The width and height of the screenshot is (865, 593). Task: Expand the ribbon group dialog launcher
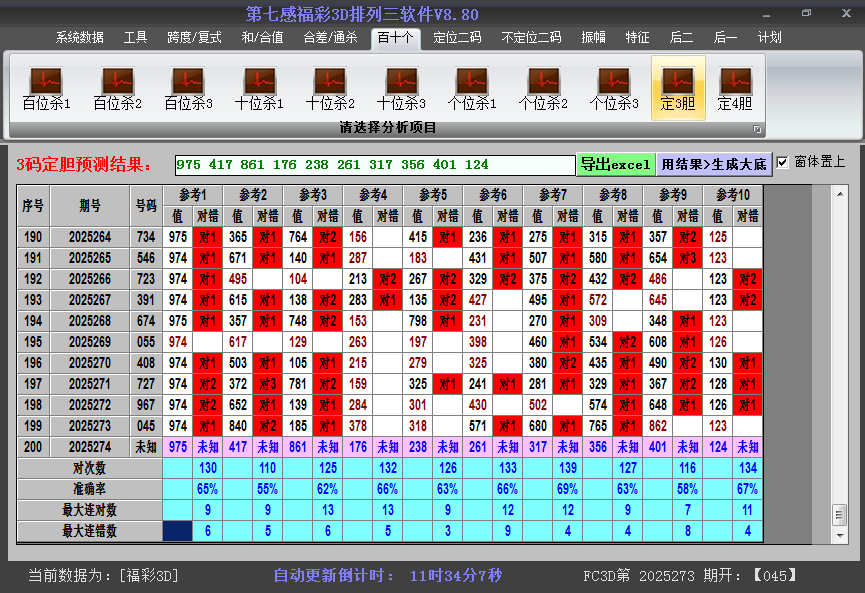(757, 129)
